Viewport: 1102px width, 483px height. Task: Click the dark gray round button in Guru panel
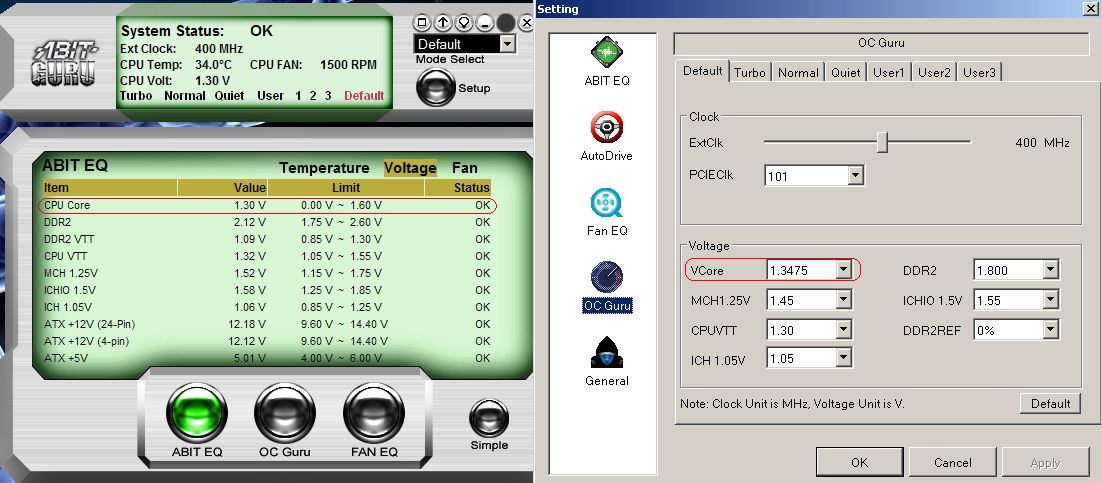pyautogui.click(x=506, y=22)
